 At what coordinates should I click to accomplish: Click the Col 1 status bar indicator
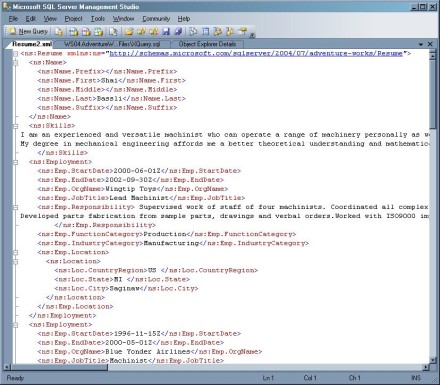pyautogui.click(x=310, y=378)
